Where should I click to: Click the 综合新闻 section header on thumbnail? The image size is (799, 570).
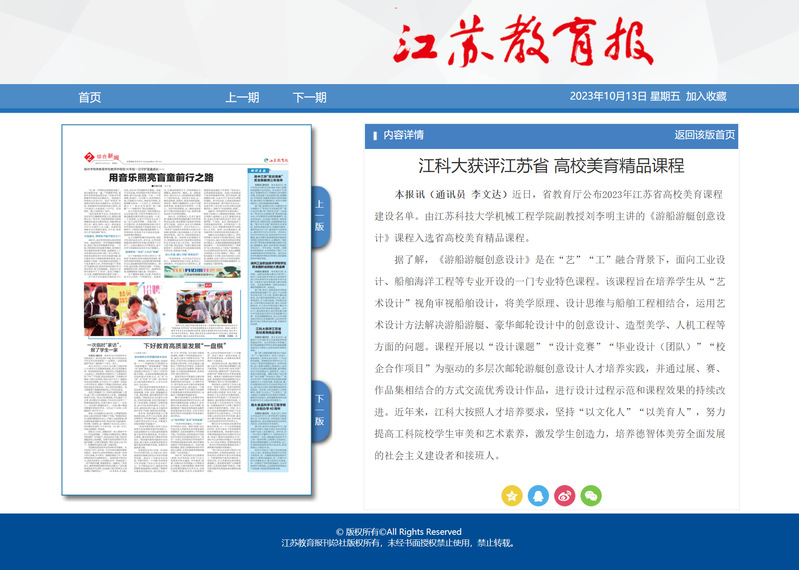pos(102,157)
